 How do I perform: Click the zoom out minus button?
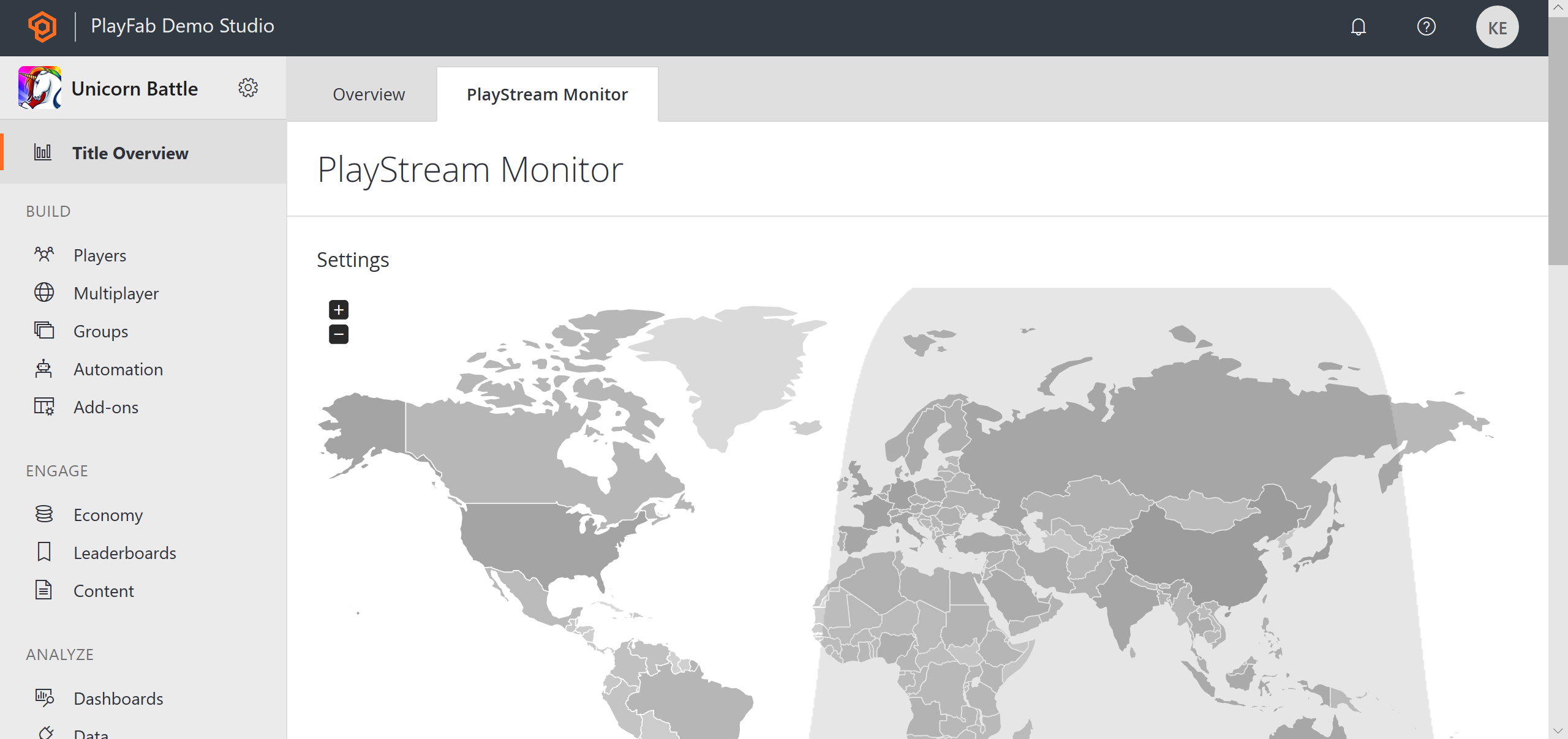click(339, 335)
